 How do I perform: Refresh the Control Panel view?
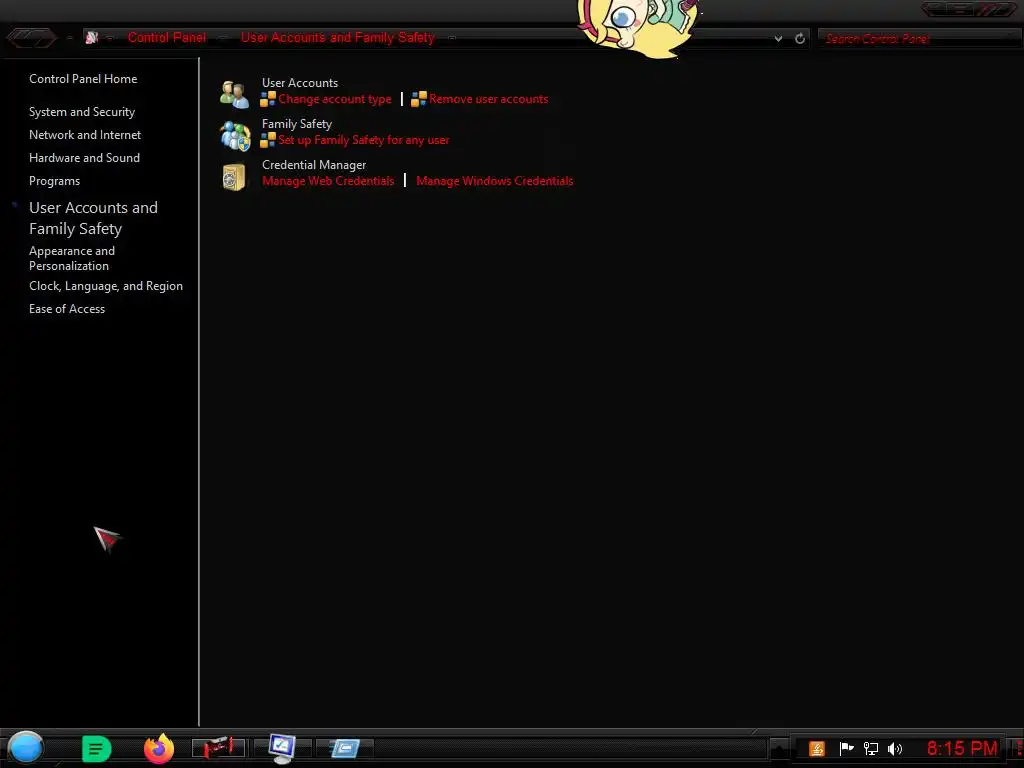coord(800,39)
